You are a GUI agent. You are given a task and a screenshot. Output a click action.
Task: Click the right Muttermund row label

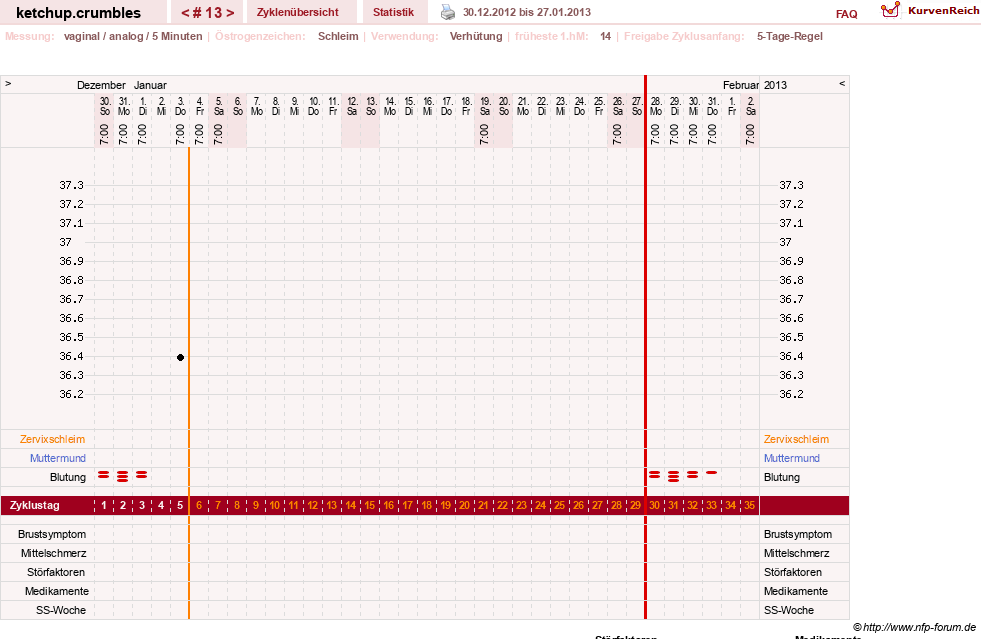[791, 458]
